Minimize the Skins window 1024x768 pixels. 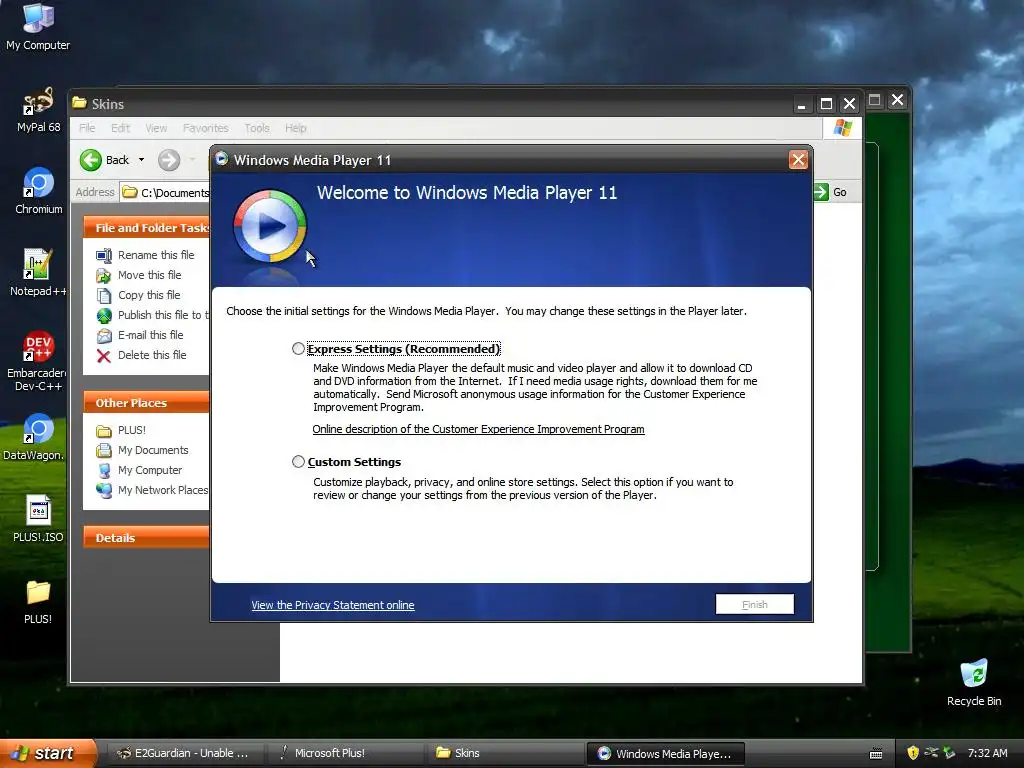point(801,103)
